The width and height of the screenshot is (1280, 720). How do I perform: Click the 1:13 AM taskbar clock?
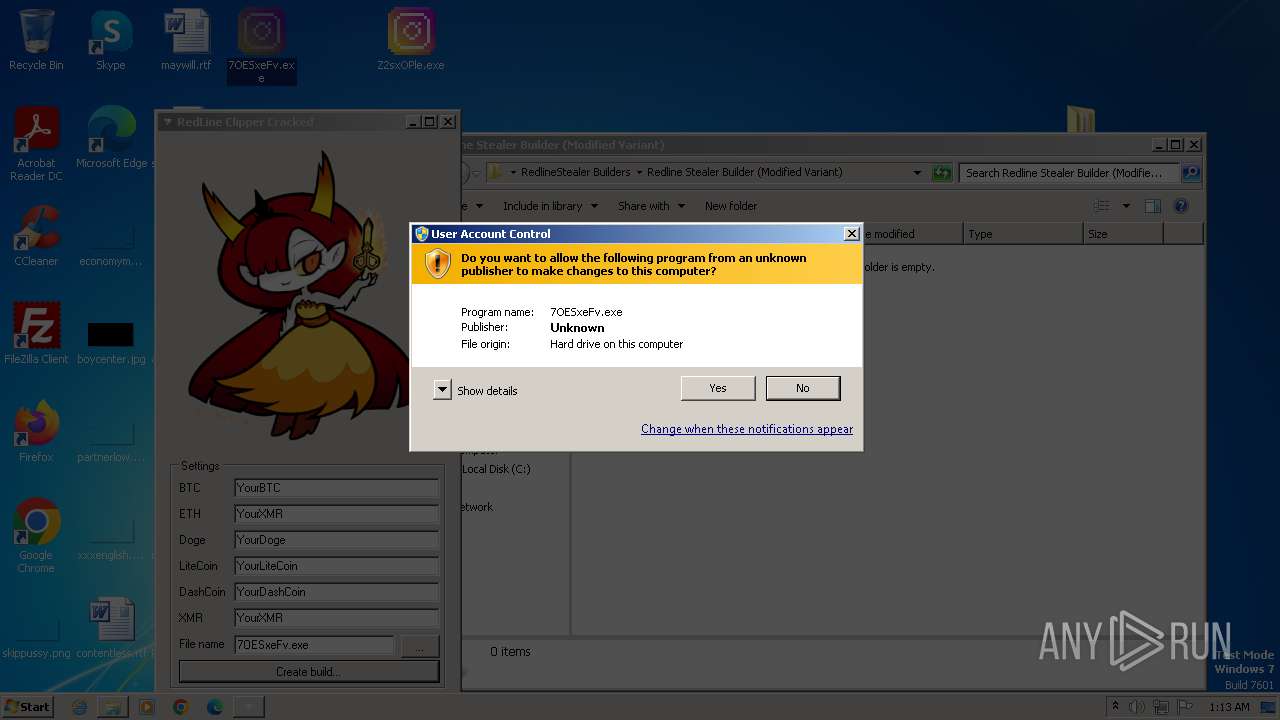(x=1229, y=707)
